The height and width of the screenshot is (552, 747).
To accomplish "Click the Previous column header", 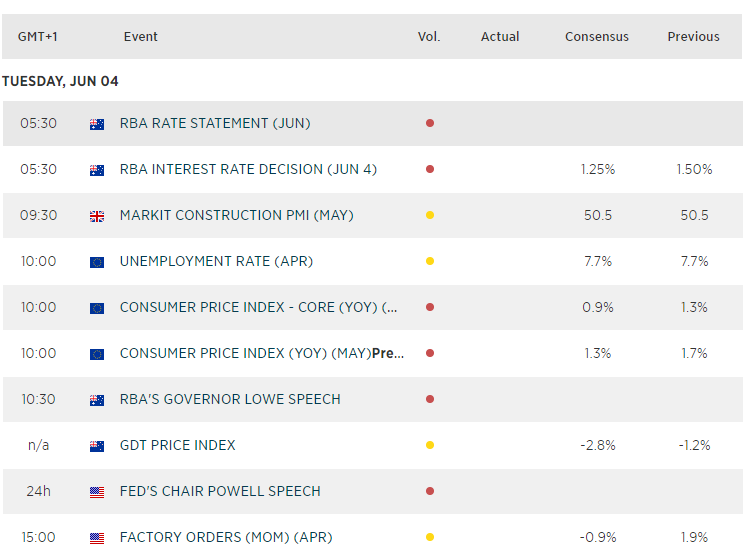I will [693, 37].
